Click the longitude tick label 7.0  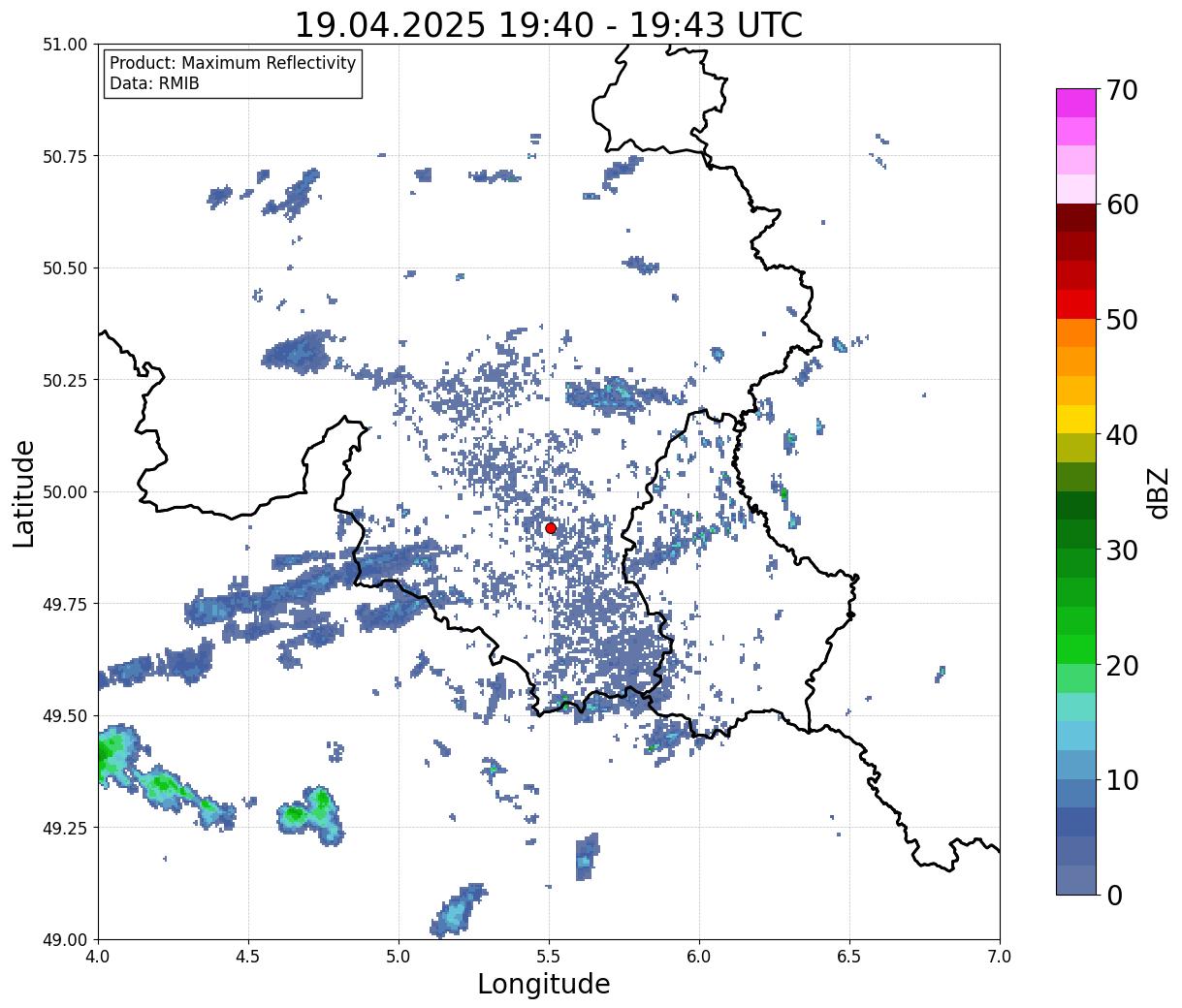pyautogui.click(x=1000, y=956)
